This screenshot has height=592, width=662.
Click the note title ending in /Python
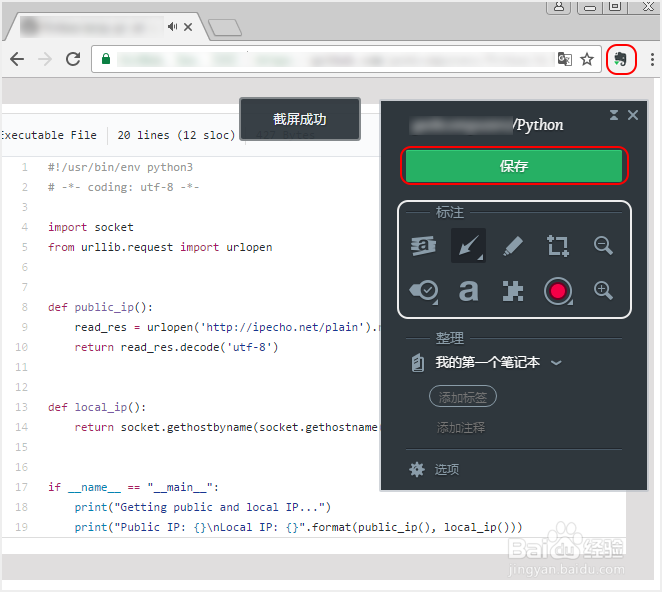(x=486, y=125)
